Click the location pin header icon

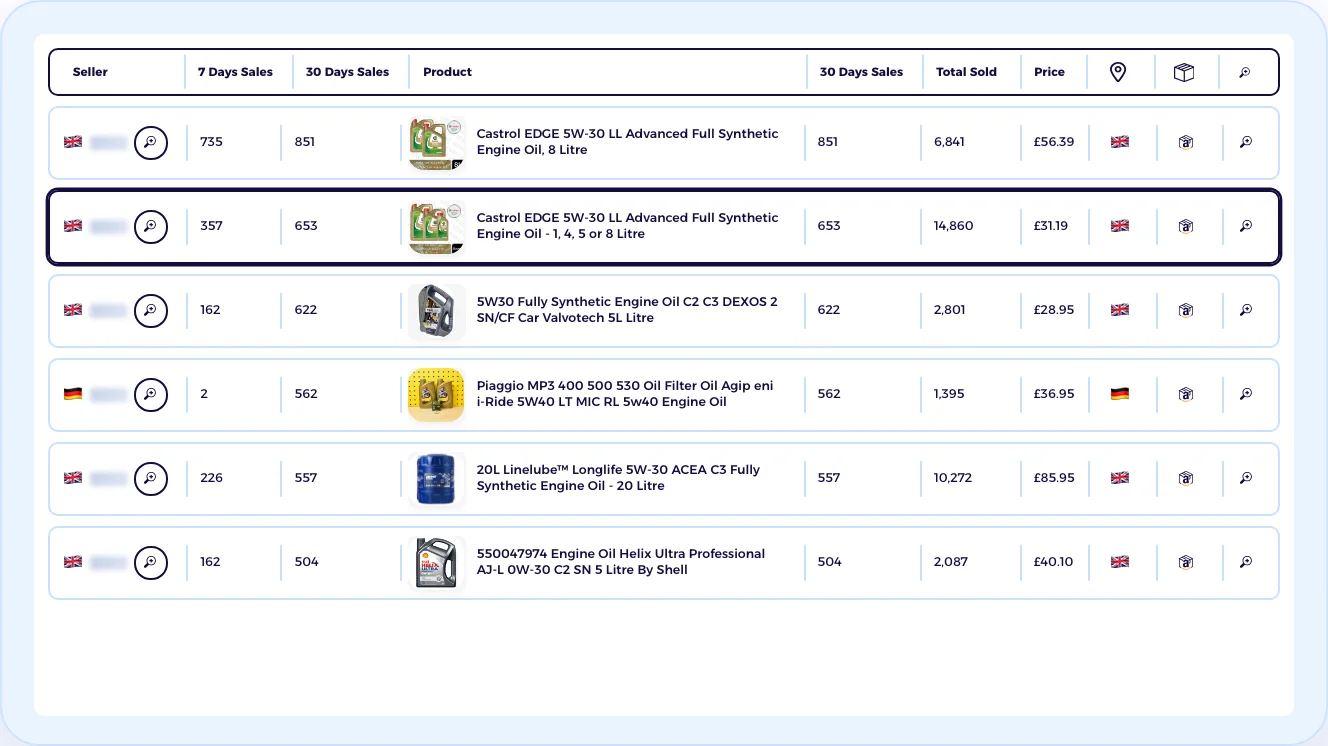pyautogui.click(x=1118, y=72)
